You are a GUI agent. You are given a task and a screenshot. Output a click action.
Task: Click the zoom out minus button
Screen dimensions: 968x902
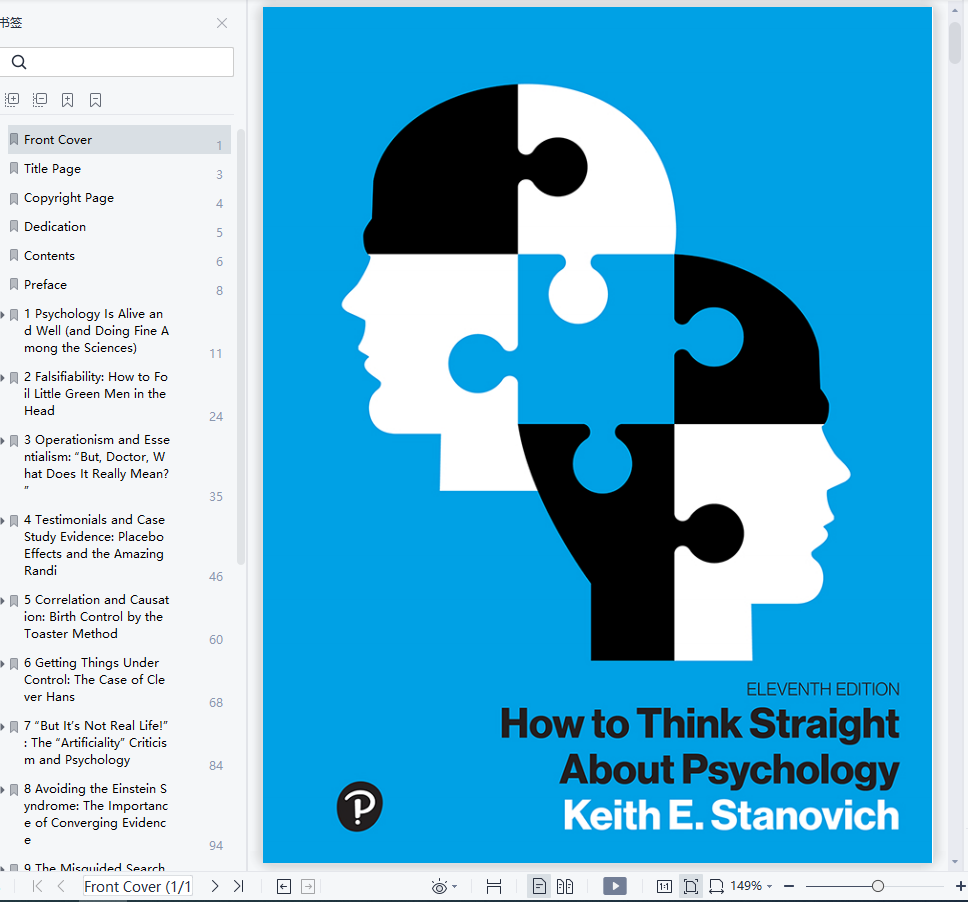pos(789,887)
